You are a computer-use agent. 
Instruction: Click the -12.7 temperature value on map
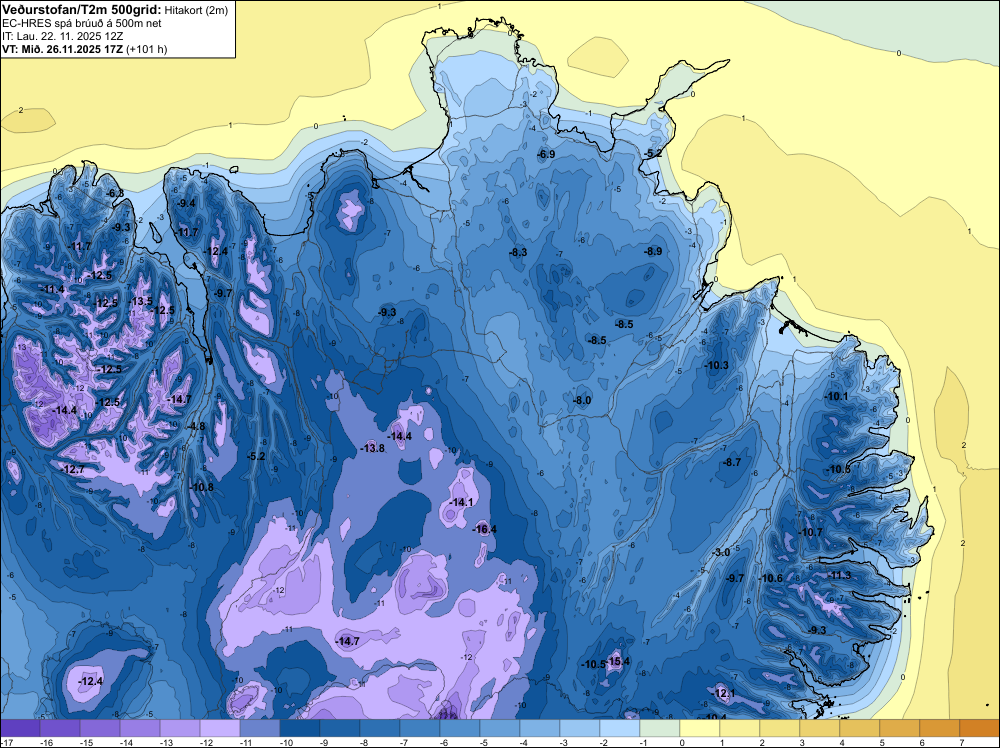click(72, 469)
